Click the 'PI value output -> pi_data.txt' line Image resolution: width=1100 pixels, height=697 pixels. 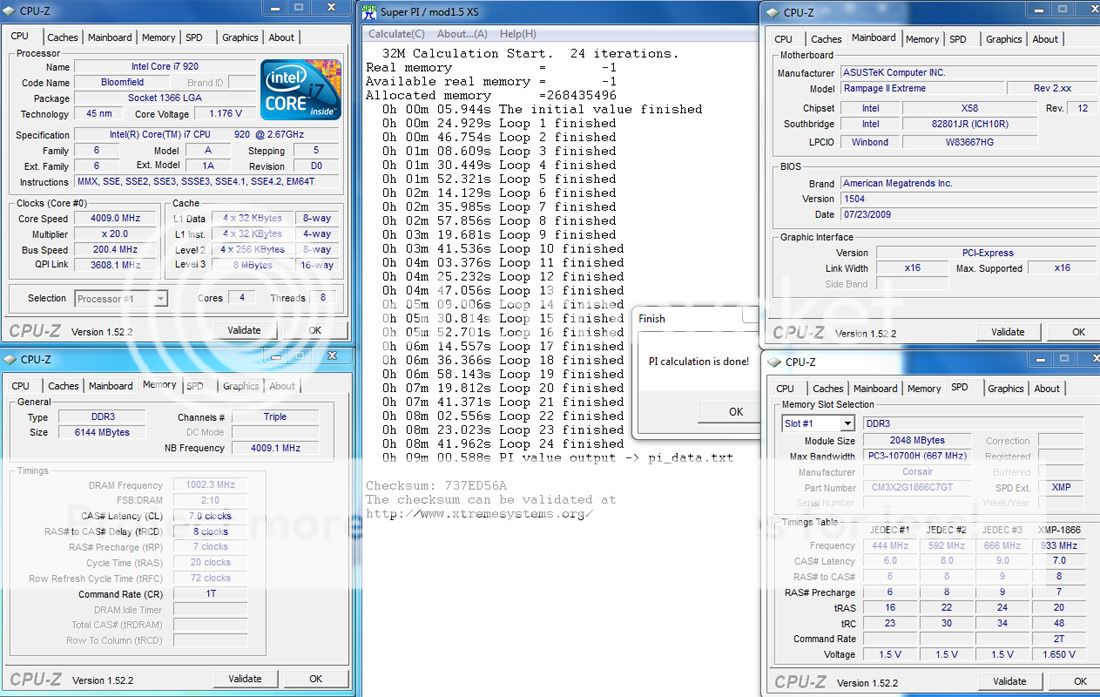pyautogui.click(x=558, y=458)
